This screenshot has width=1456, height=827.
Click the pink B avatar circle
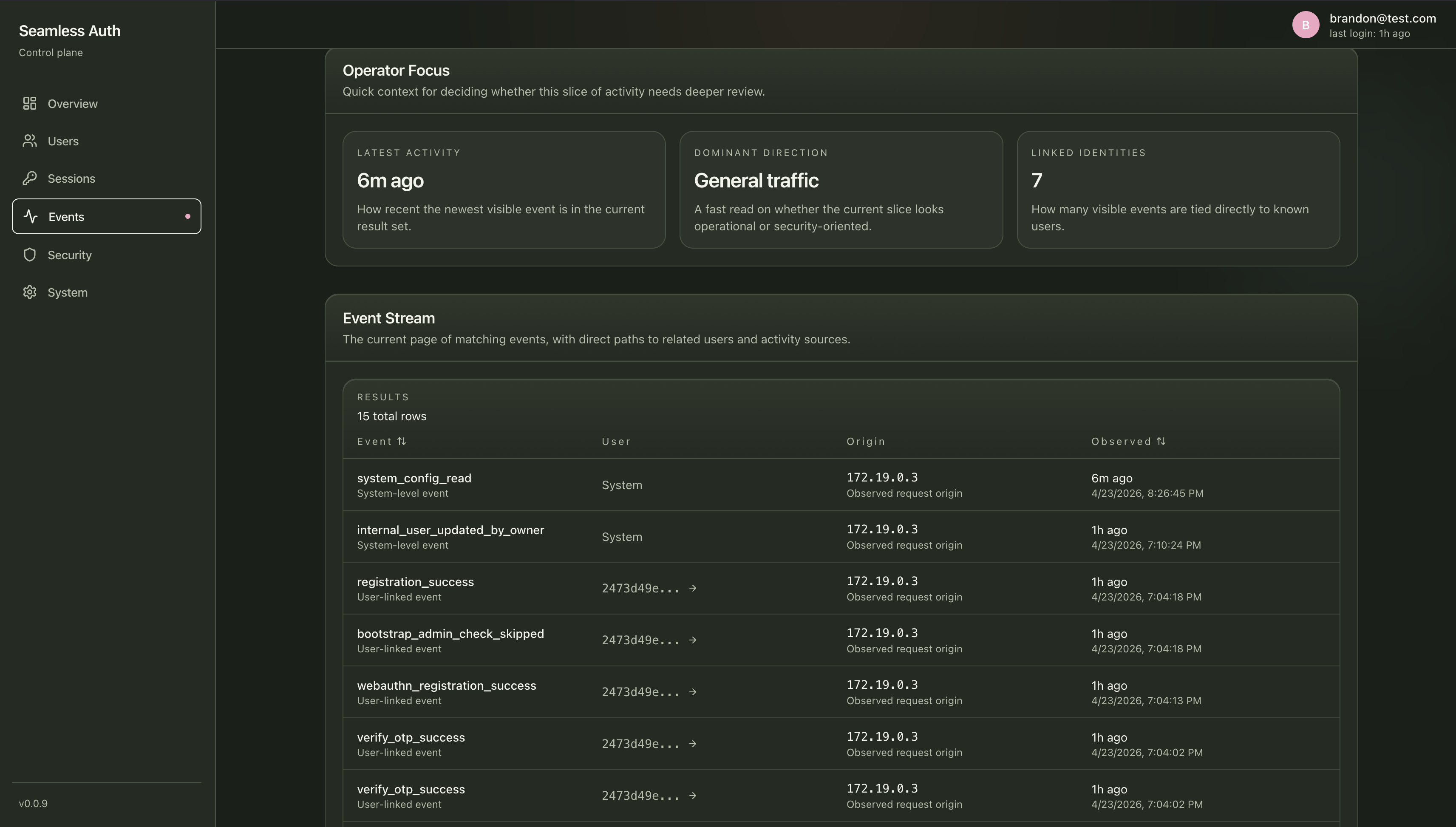pyautogui.click(x=1306, y=25)
